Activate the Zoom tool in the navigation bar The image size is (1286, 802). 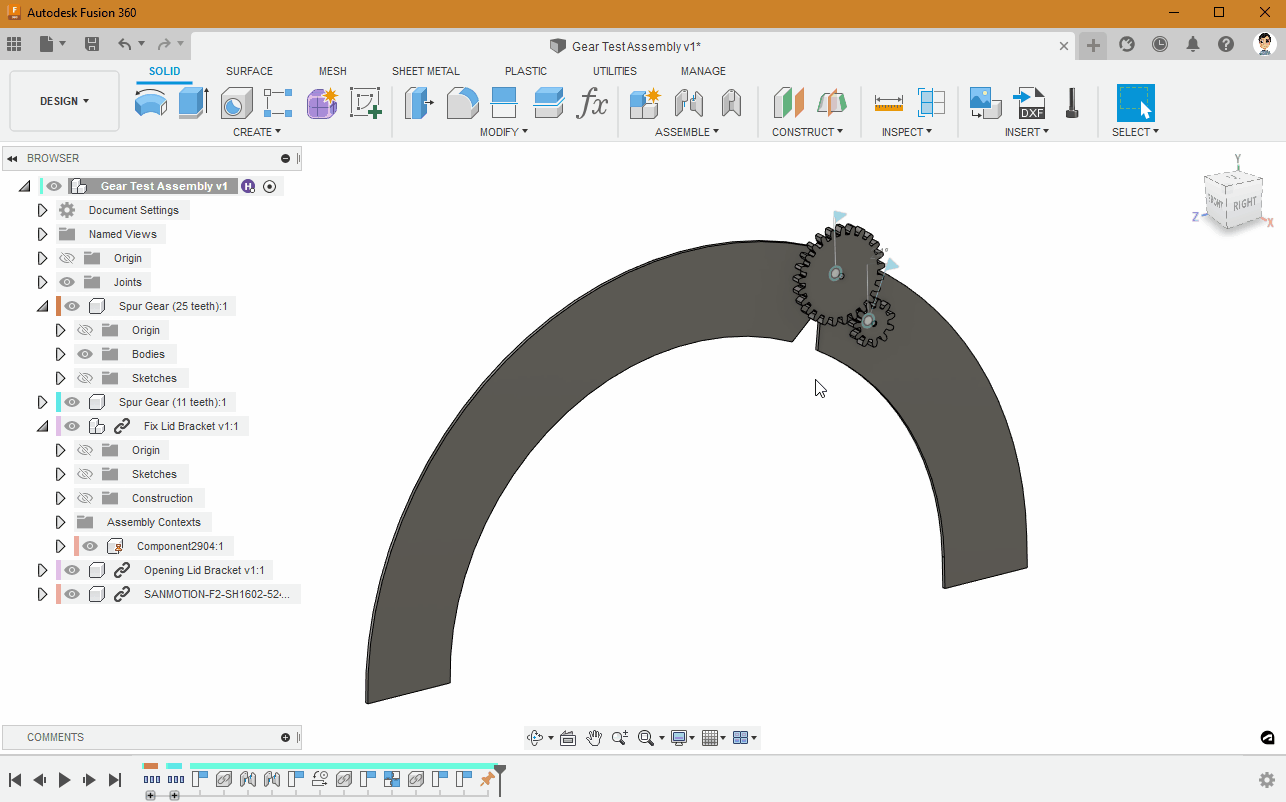point(620,737)
